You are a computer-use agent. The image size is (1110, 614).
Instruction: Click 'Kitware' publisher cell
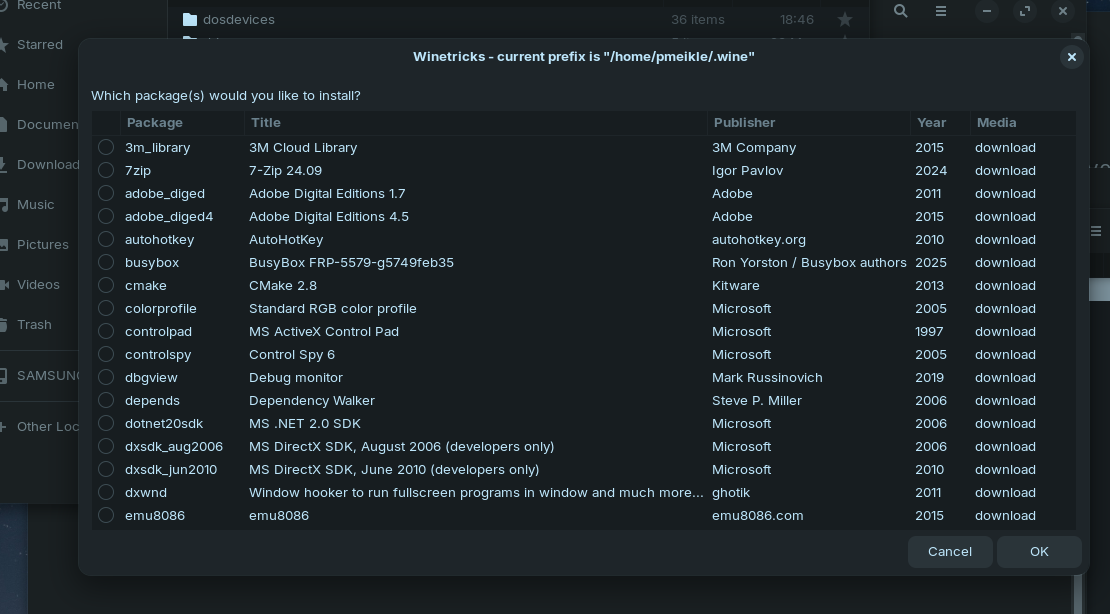pos(736,285)
